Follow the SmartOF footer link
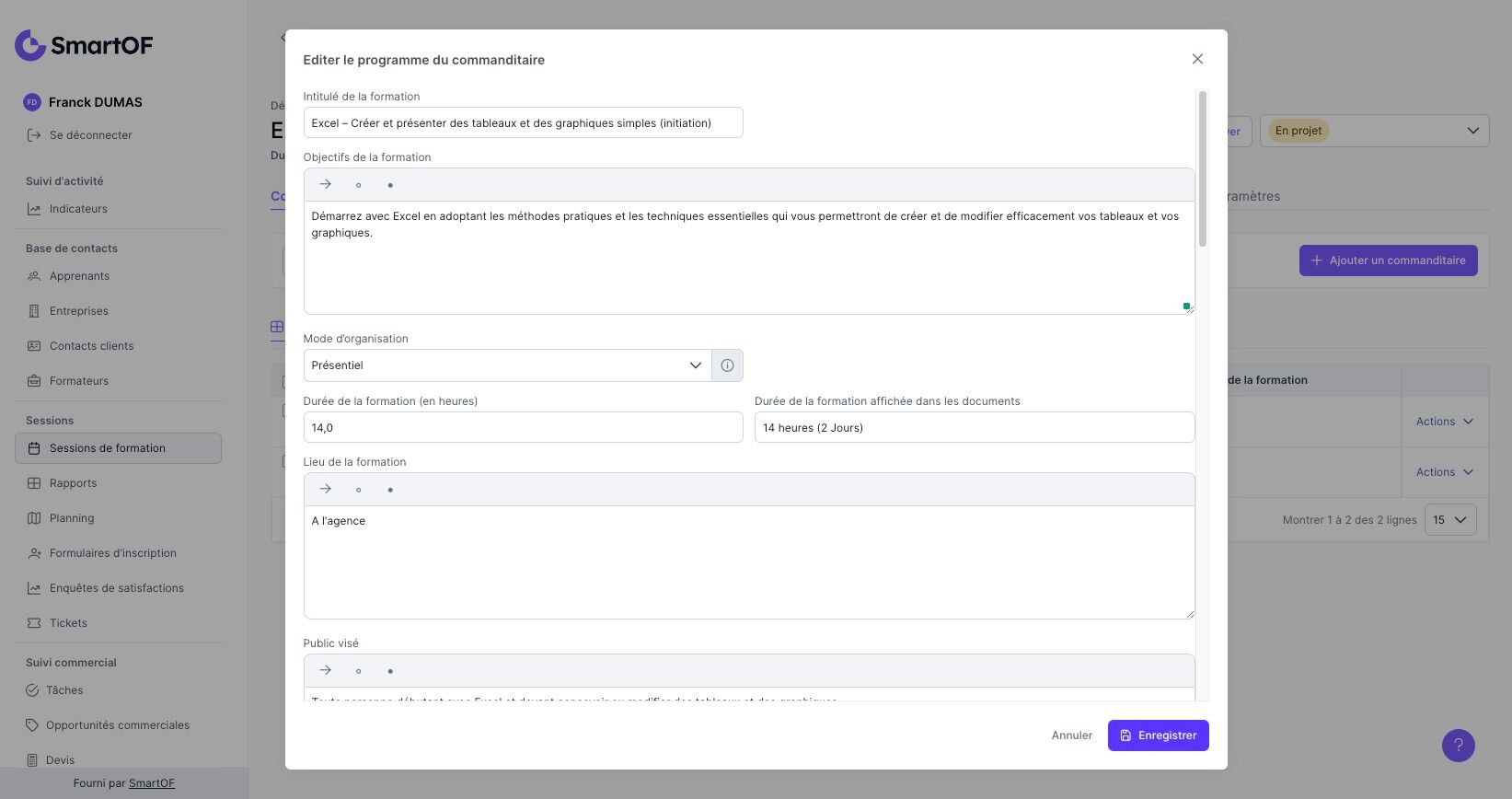This screenshot has height=799, width=1512. coord(152,783)
